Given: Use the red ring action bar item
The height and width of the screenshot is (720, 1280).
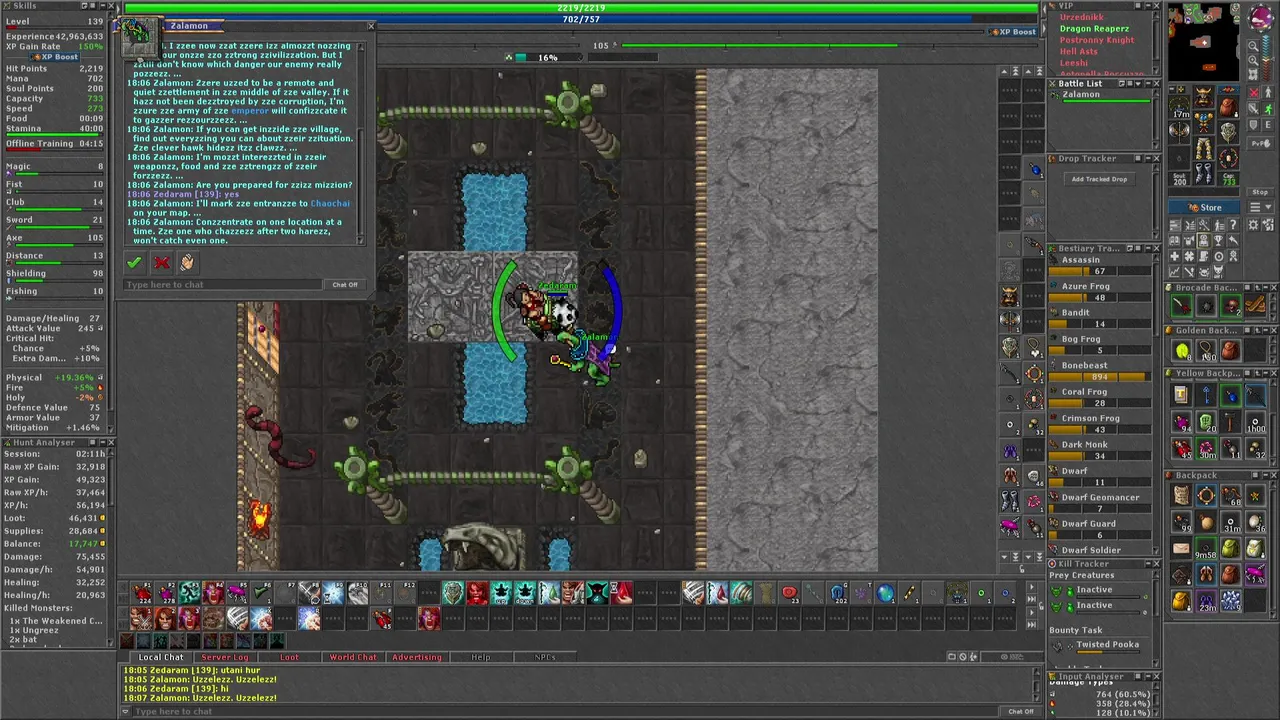Looking at the screenshot, I should [x=789, y=592].
